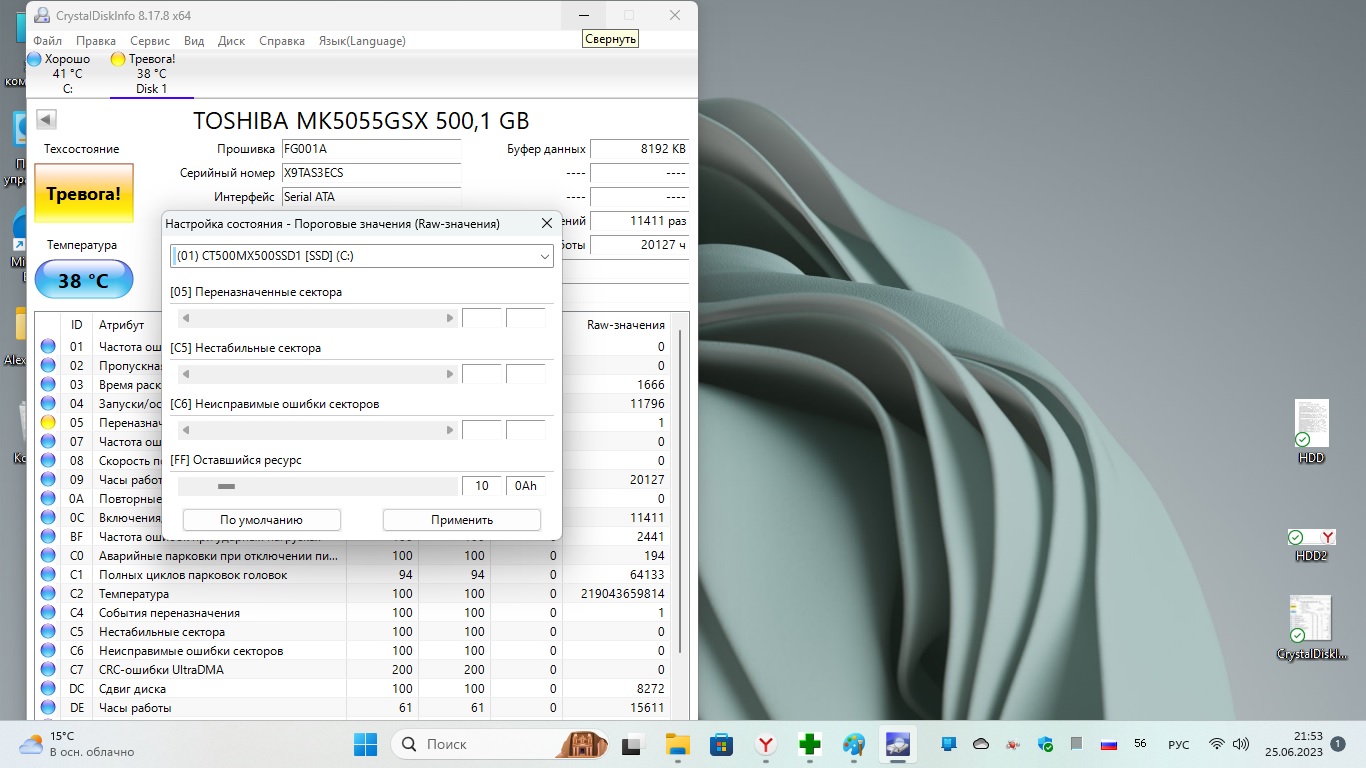Open the Справка menu
This screenshot has height=768, width=1366.
click(282, 41)
